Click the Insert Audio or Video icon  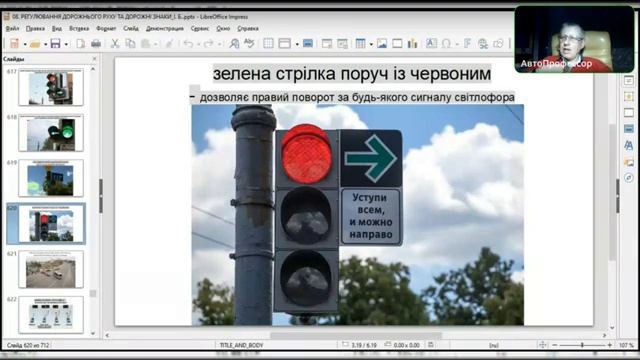click(x=397, y=43)
